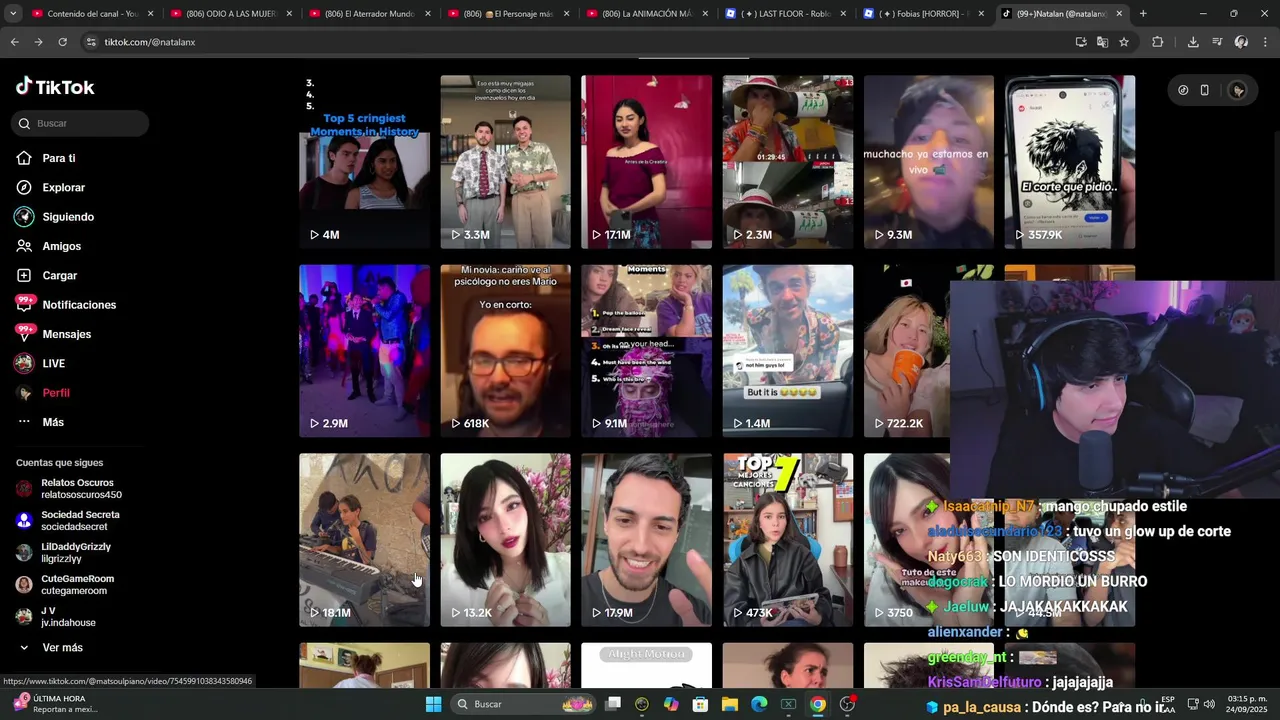Open the Top 5 cringiest Moments video
Image resolution: width=1280 pixels, height=720 pixels.
pos(364,162)
